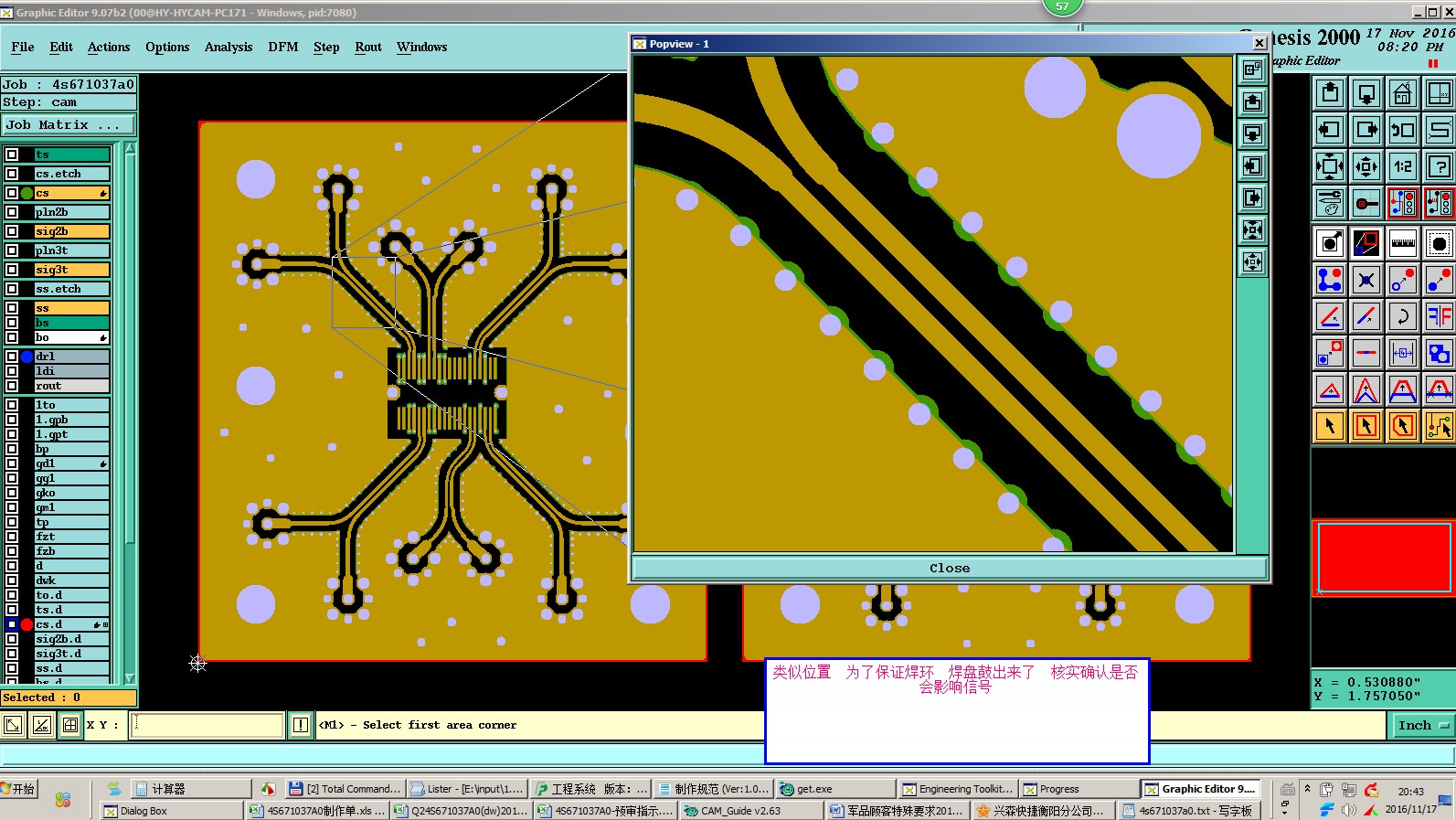Screen dimensions: 1456x820
Task: Click the 1:2 scale icon
Action: click(x=1403, y=166)
